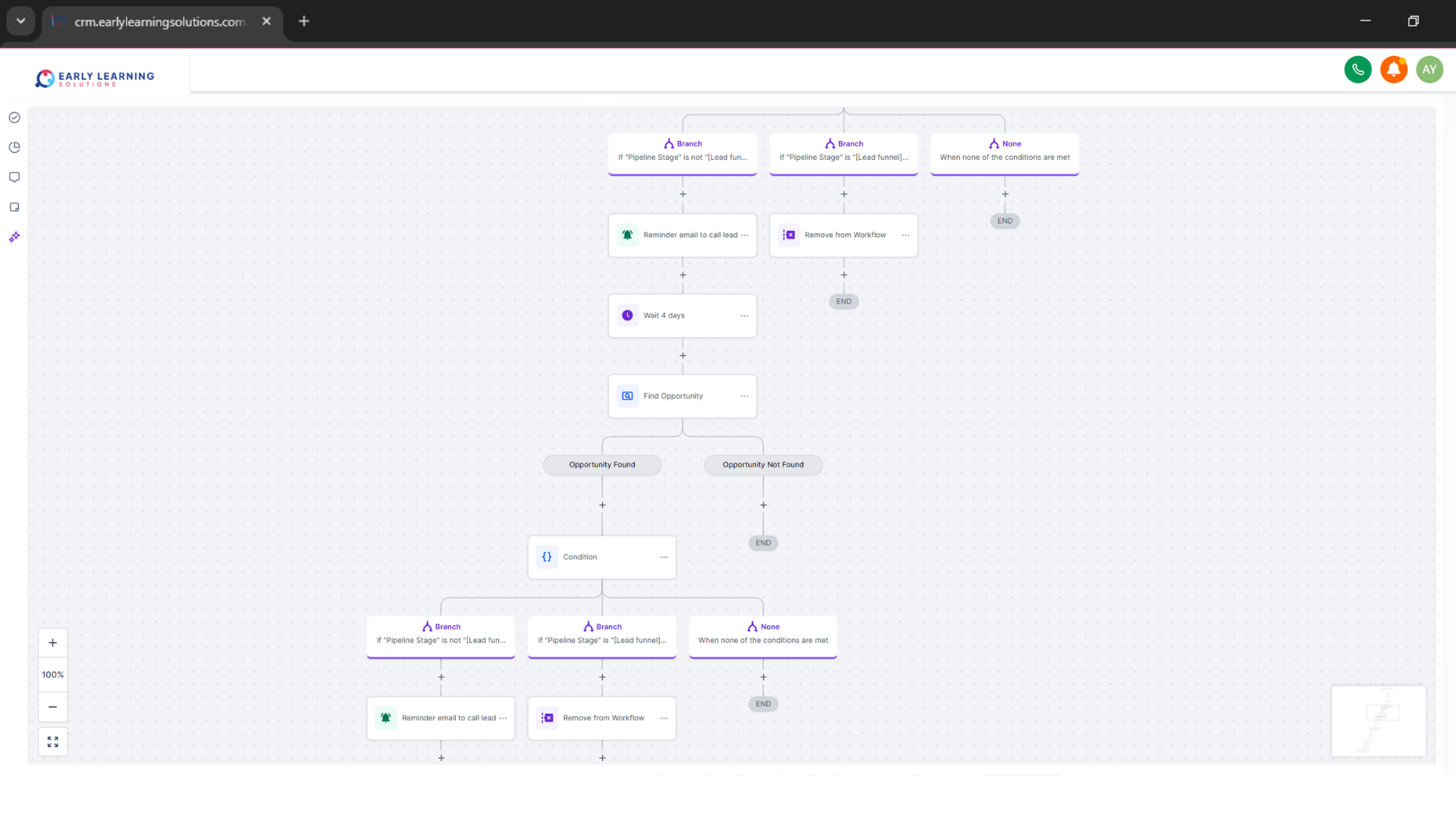Open the AY profile avatar
1456x819 pixels.
(x=1430, y=70)
